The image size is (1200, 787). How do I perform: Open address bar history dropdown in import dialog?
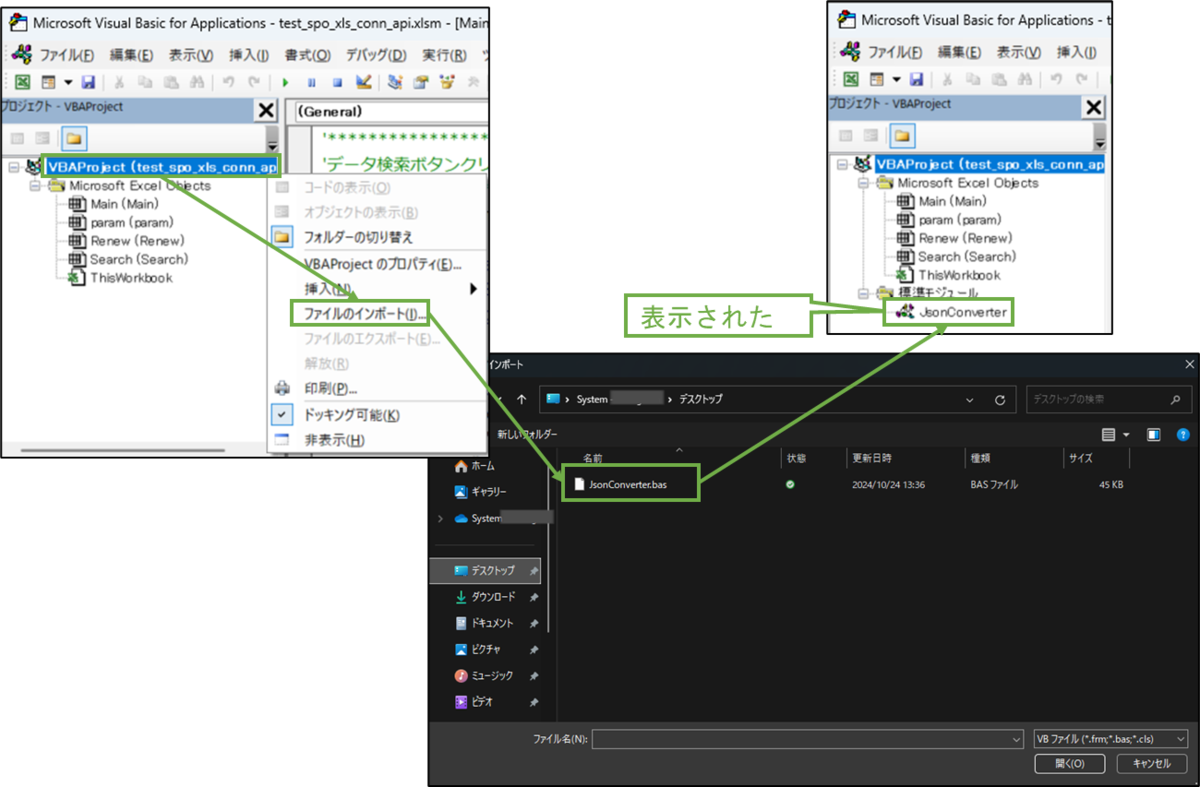click(969, 399)
